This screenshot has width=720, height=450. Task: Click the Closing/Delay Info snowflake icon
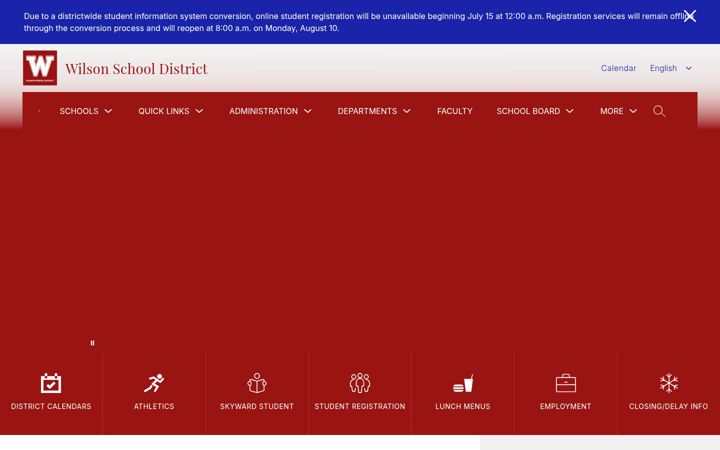tap(669, 383)
